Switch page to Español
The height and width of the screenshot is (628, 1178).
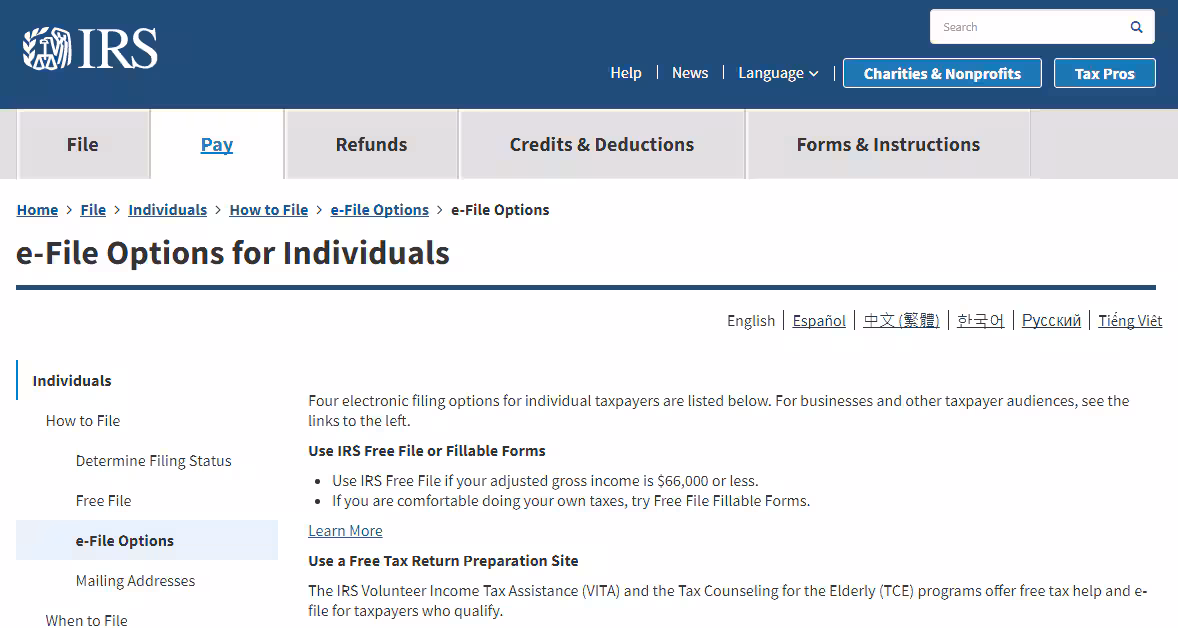819,321
